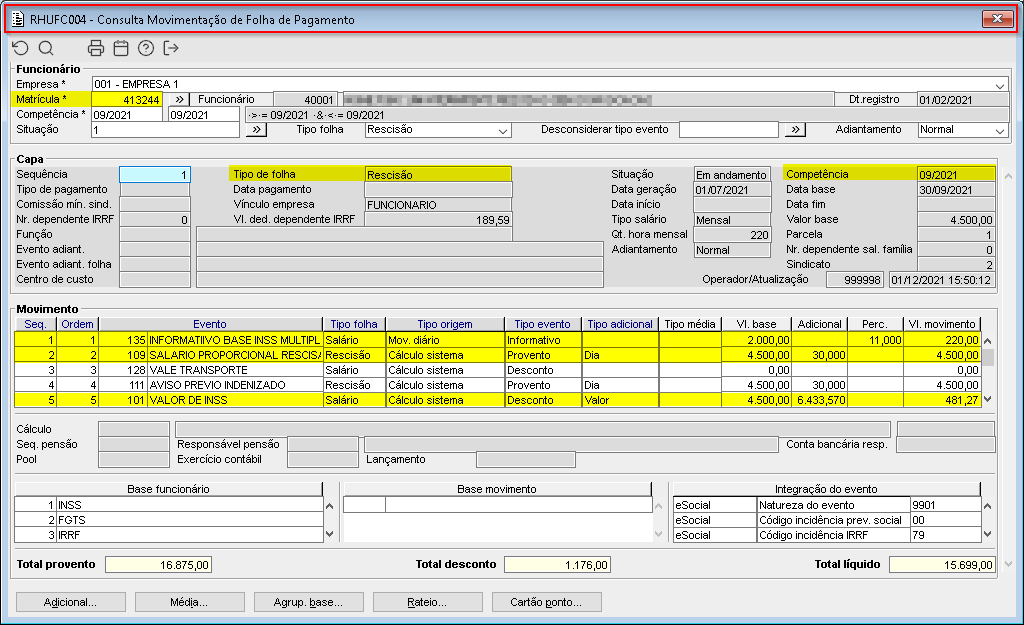
Task: Click the Agrup. base... button
Action: click(307, 603)
